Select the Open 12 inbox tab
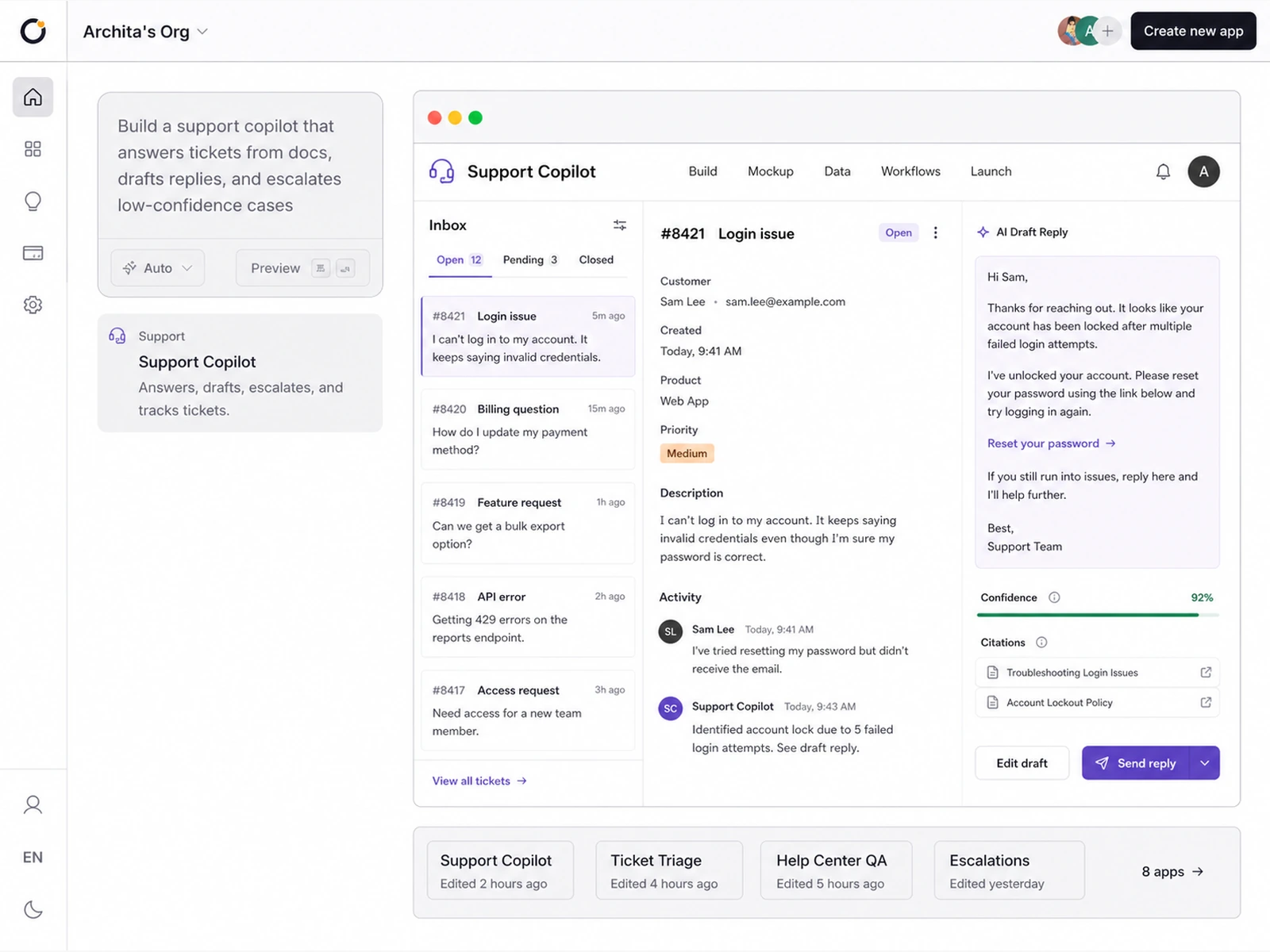The width and height of the screenshot is (1270, 952). coord(460,260)
